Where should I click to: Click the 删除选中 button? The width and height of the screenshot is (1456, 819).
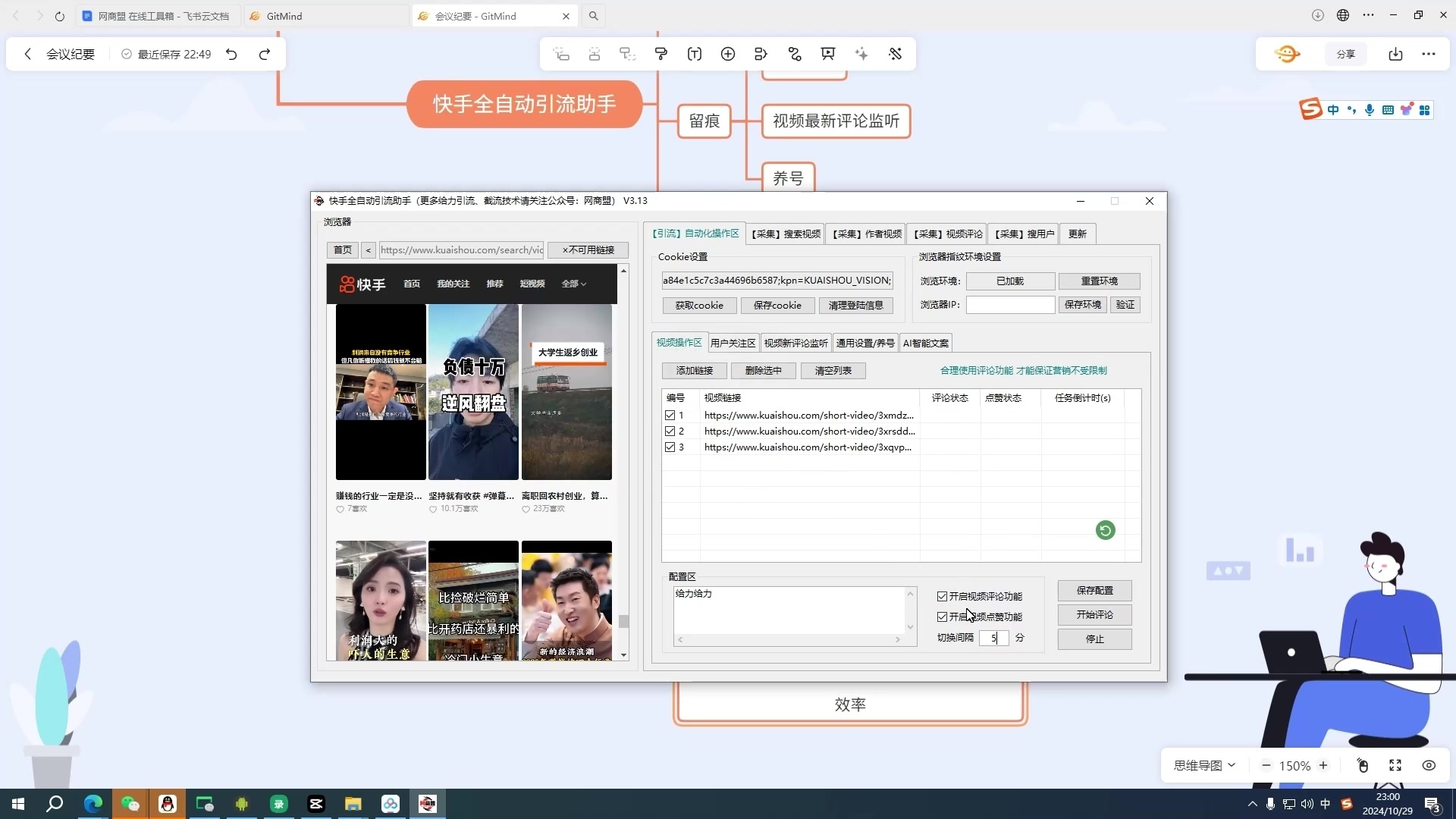[764, 371]
